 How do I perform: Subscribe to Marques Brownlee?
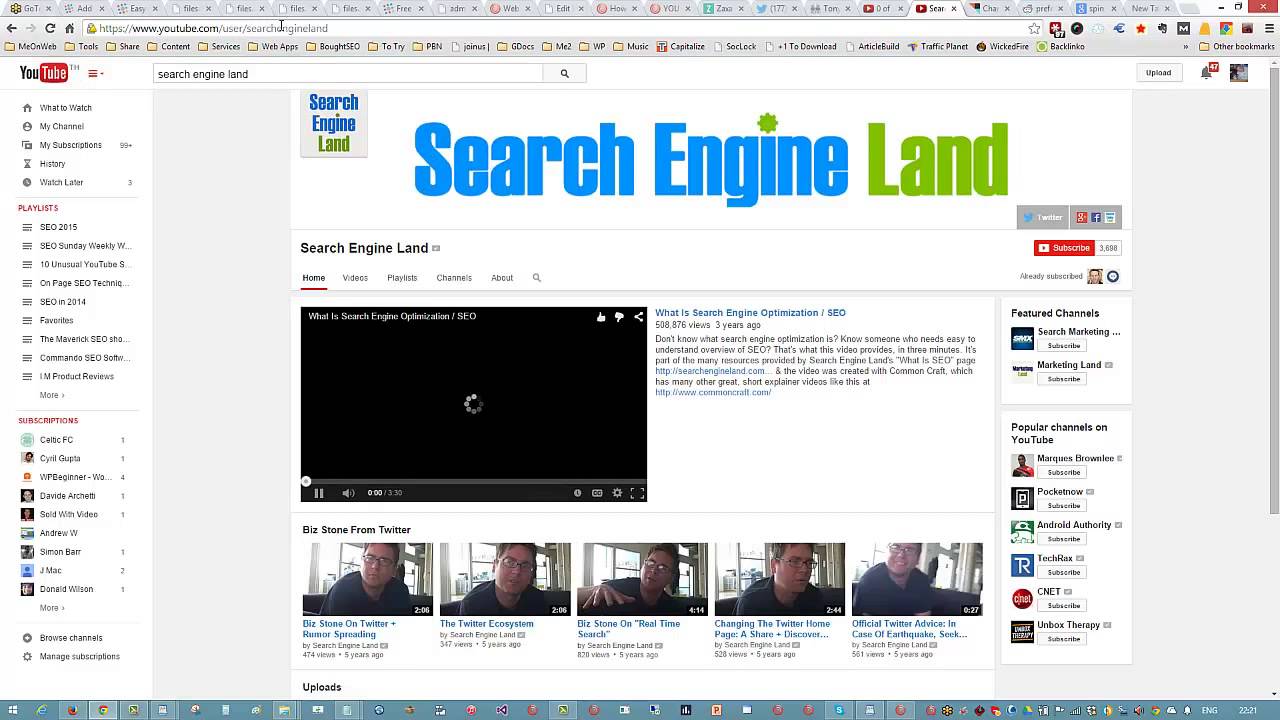pyautogui.click(x=1063, y=472)
